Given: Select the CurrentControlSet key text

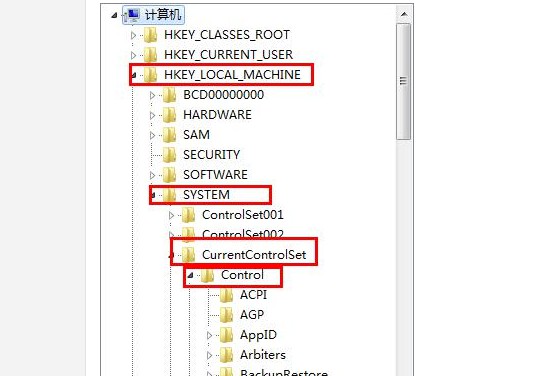Looking at the screenshot, I should [x=254, y=255].
